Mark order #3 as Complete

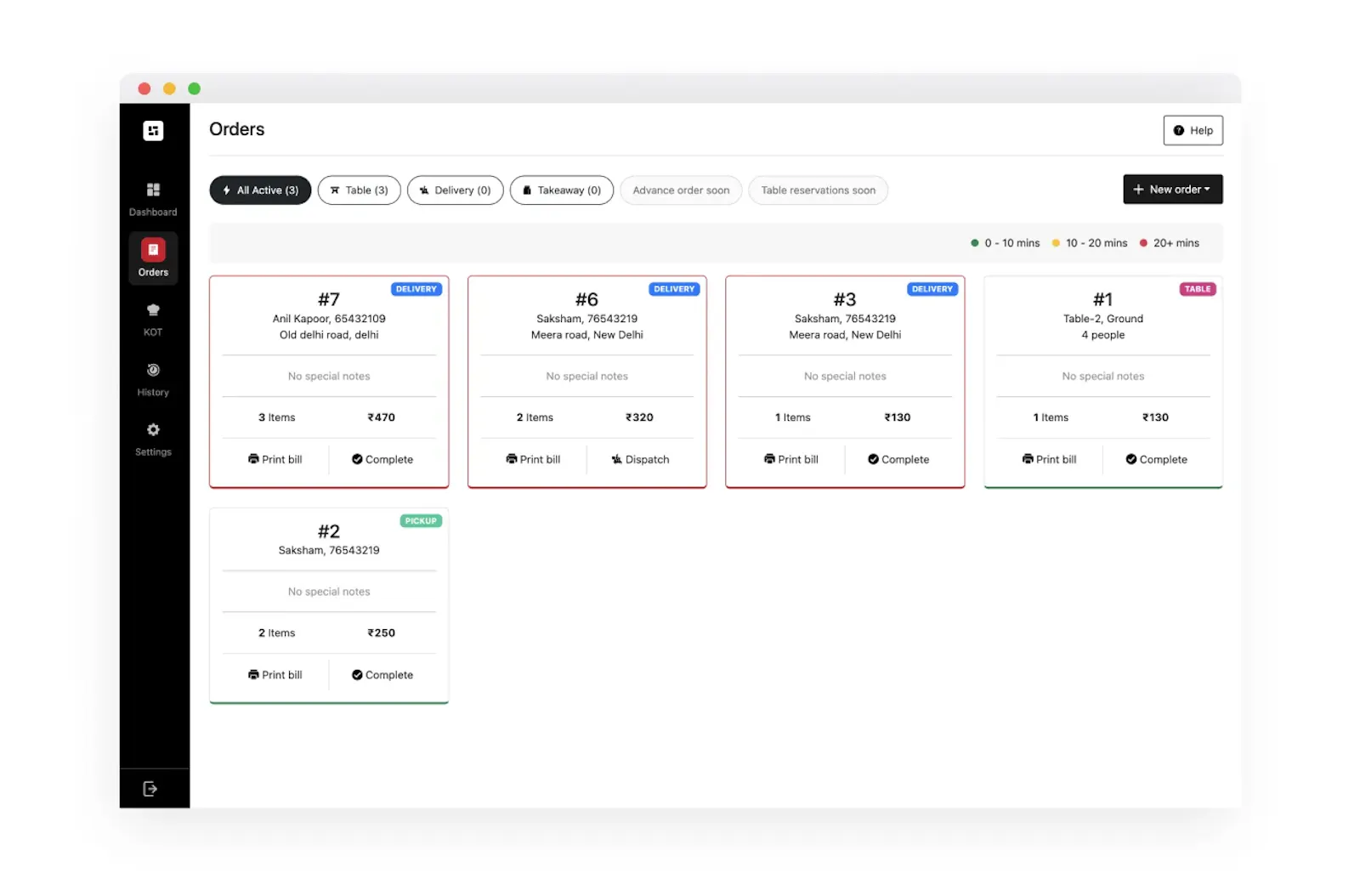(x=898, y=459)
